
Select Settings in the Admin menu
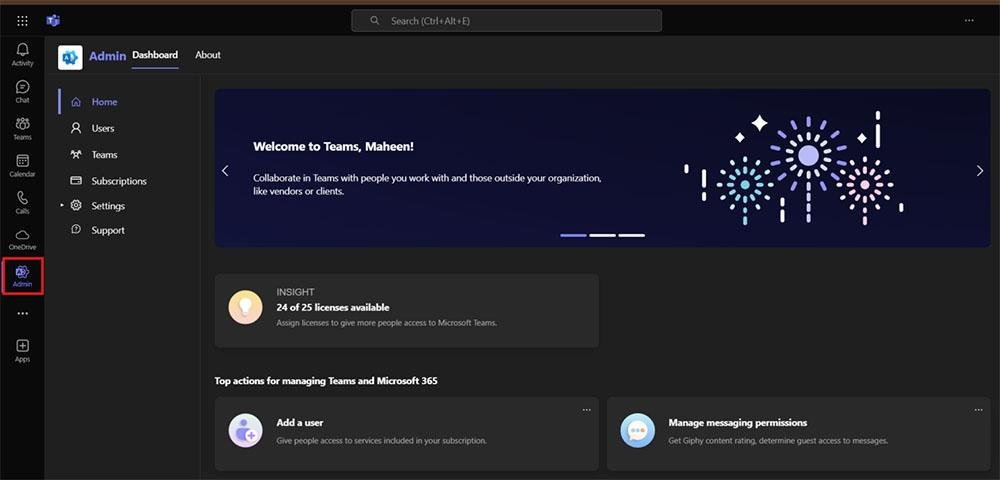[108, 206]
